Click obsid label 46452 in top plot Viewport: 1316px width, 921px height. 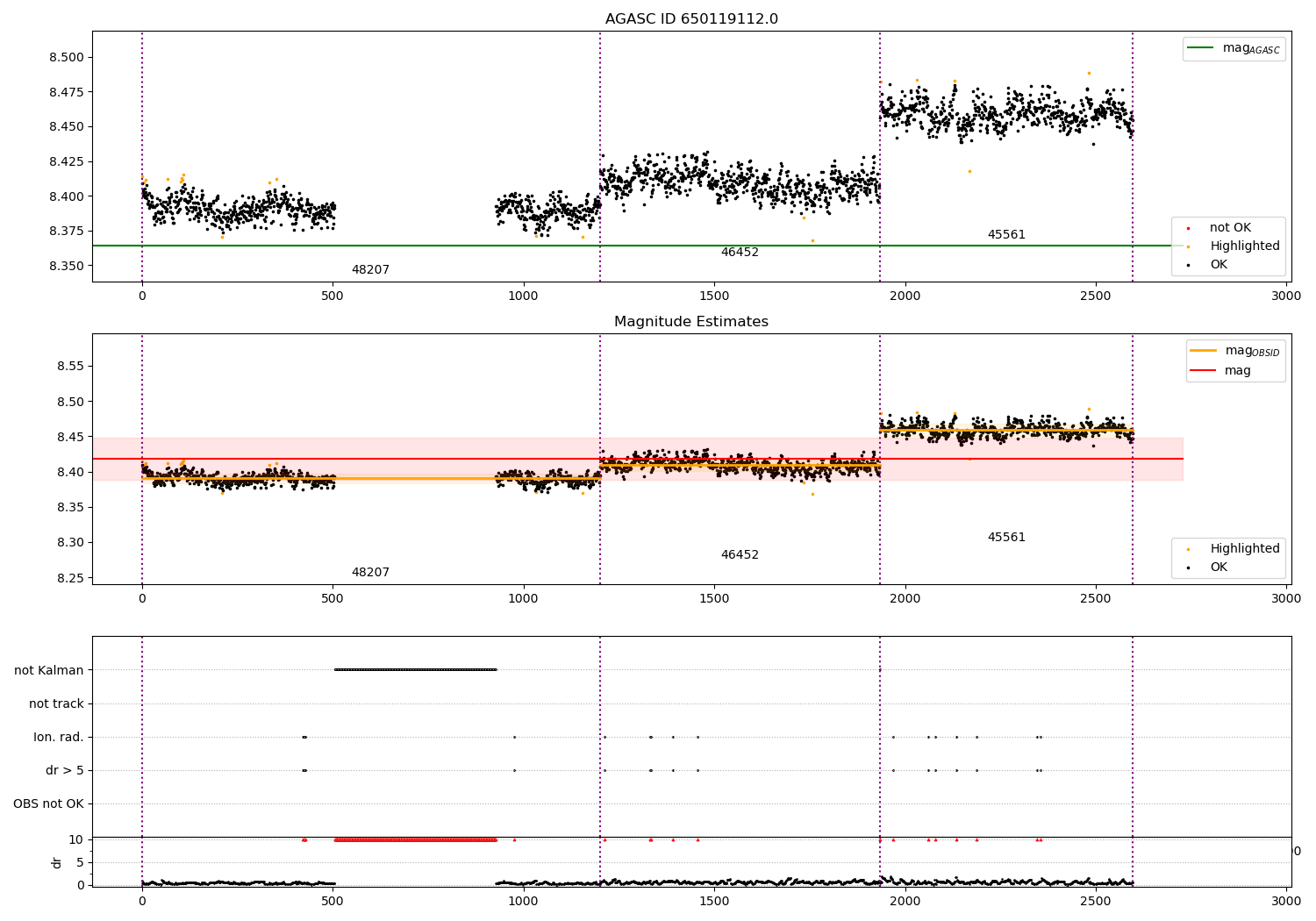pyautogui.click(x=740, y=253)
